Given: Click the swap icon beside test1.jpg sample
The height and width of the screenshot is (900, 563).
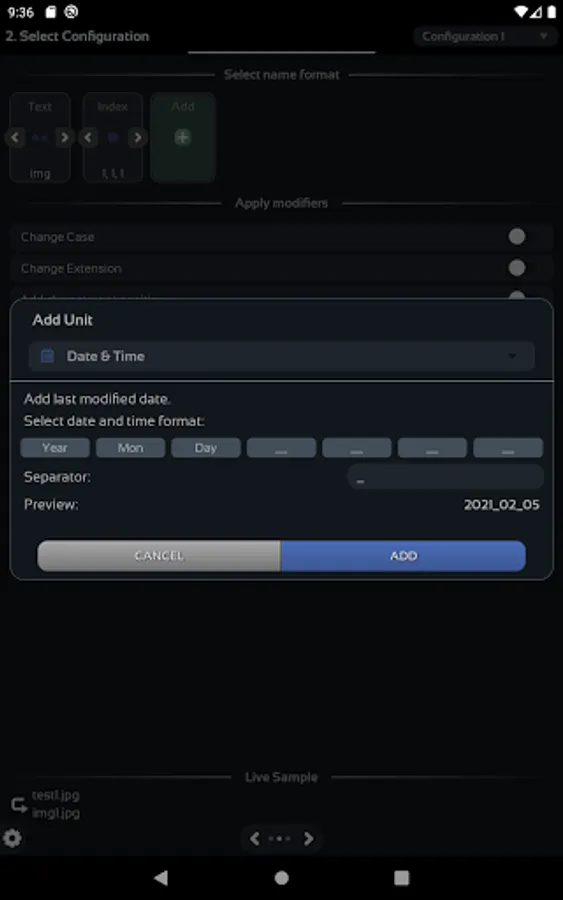Looking at the screenshot, I should [x=19, y=805].
